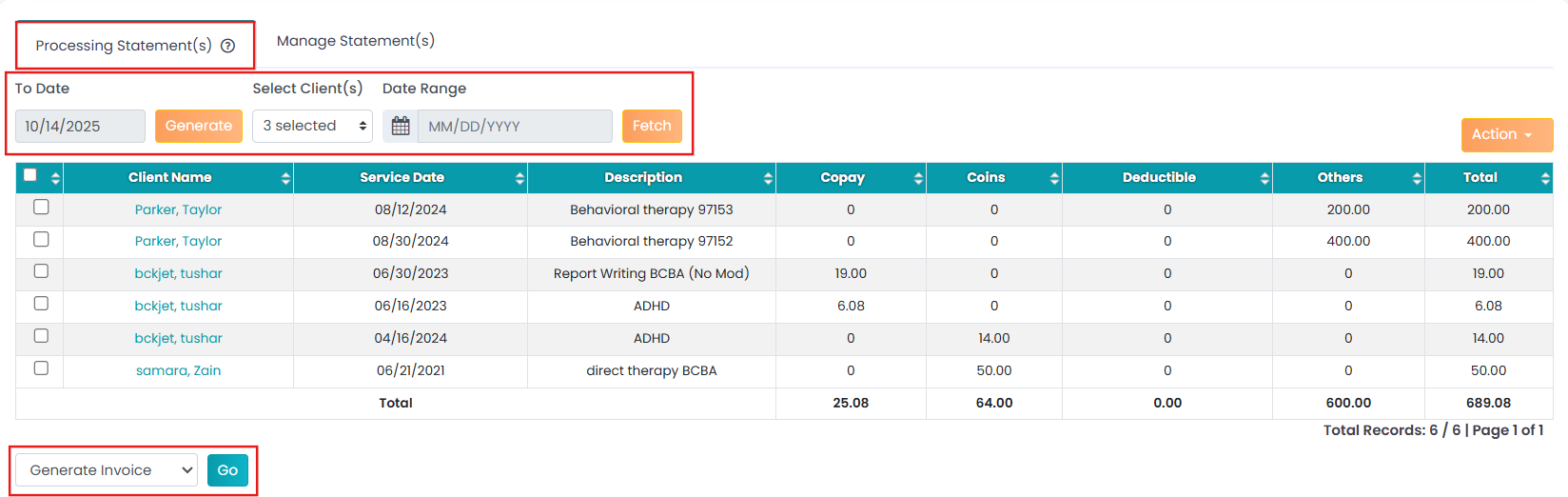Switch to Manage Statement(s) tab

click(356, 41)
